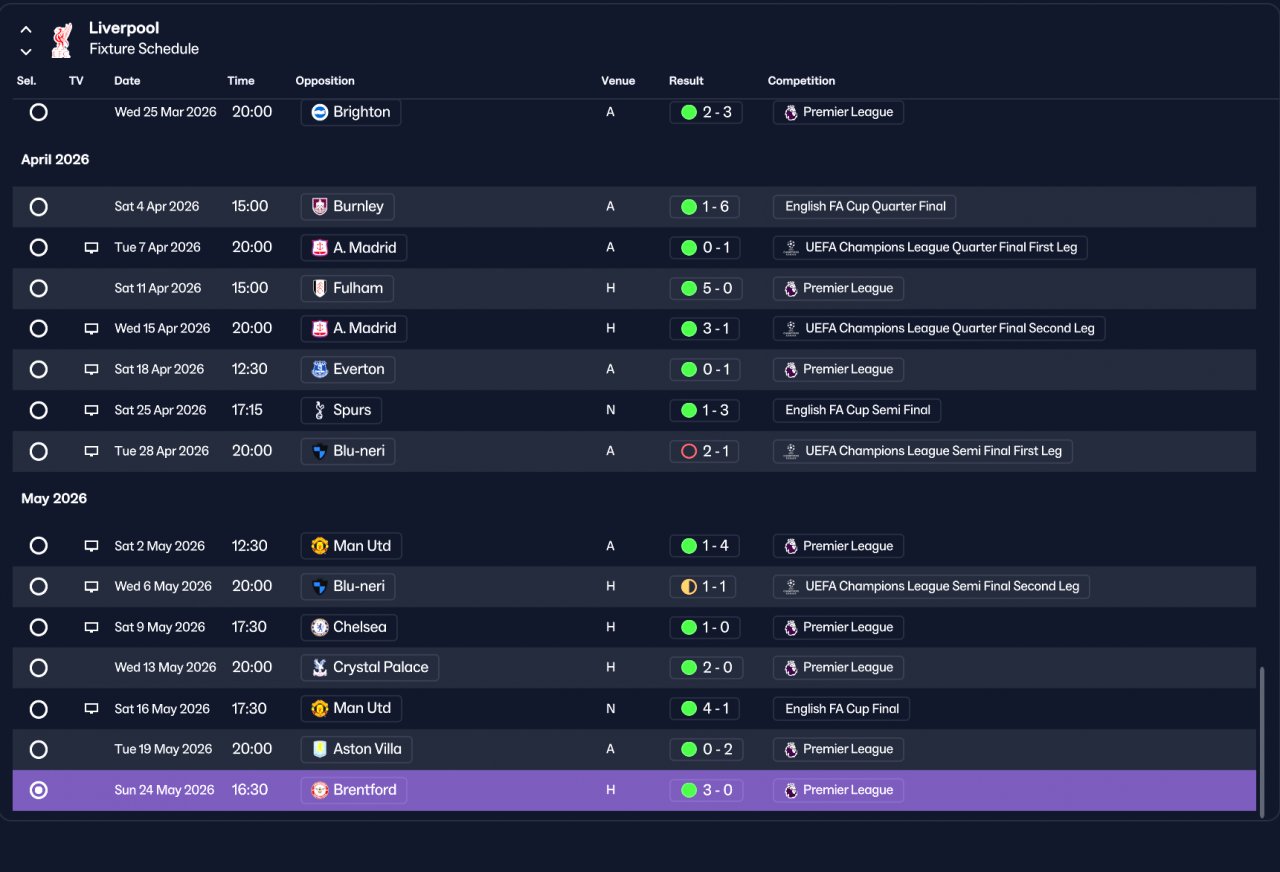Click the date Tue 19 May 2026

click(x=163, y=749)
